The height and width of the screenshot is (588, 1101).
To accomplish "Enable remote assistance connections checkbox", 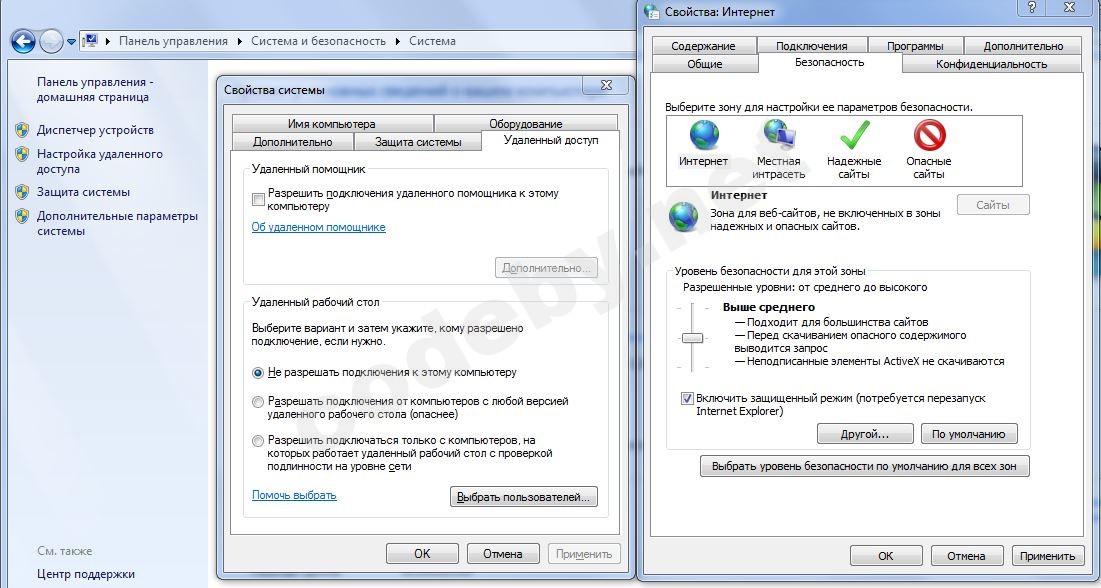I will click(x=258, y=200).
